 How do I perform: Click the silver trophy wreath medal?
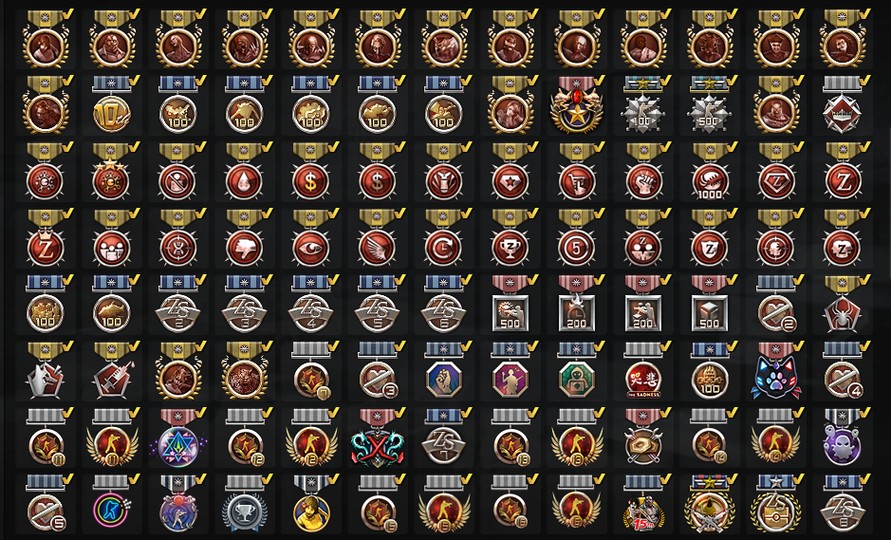point(244,505)
